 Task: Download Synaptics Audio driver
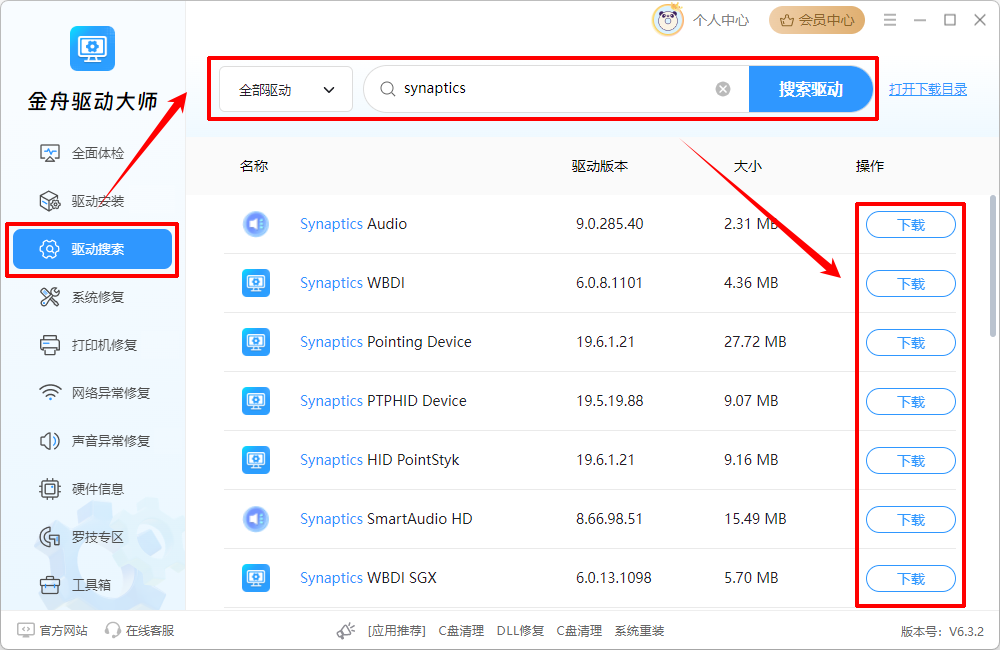(911, 225)
